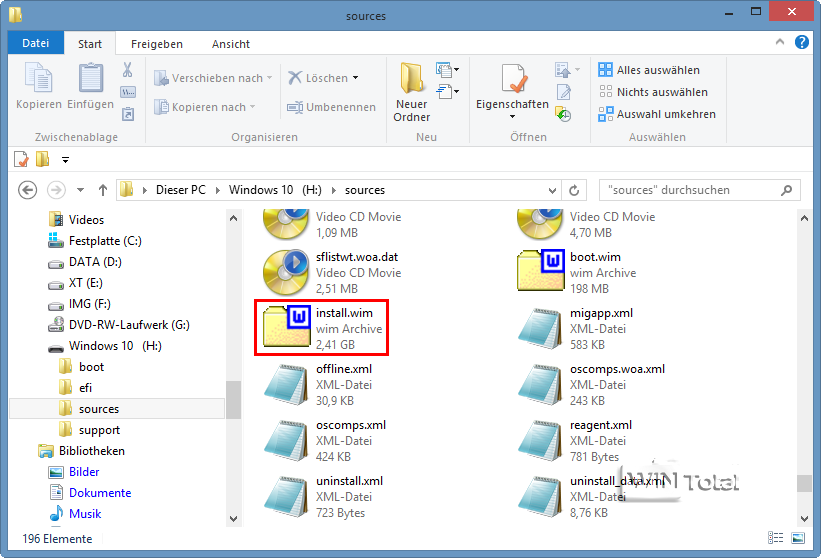The height and width of the screenshot is (558, 821).
Task: Click the easy access icon below new item
Action: click(x=444, y=92)
